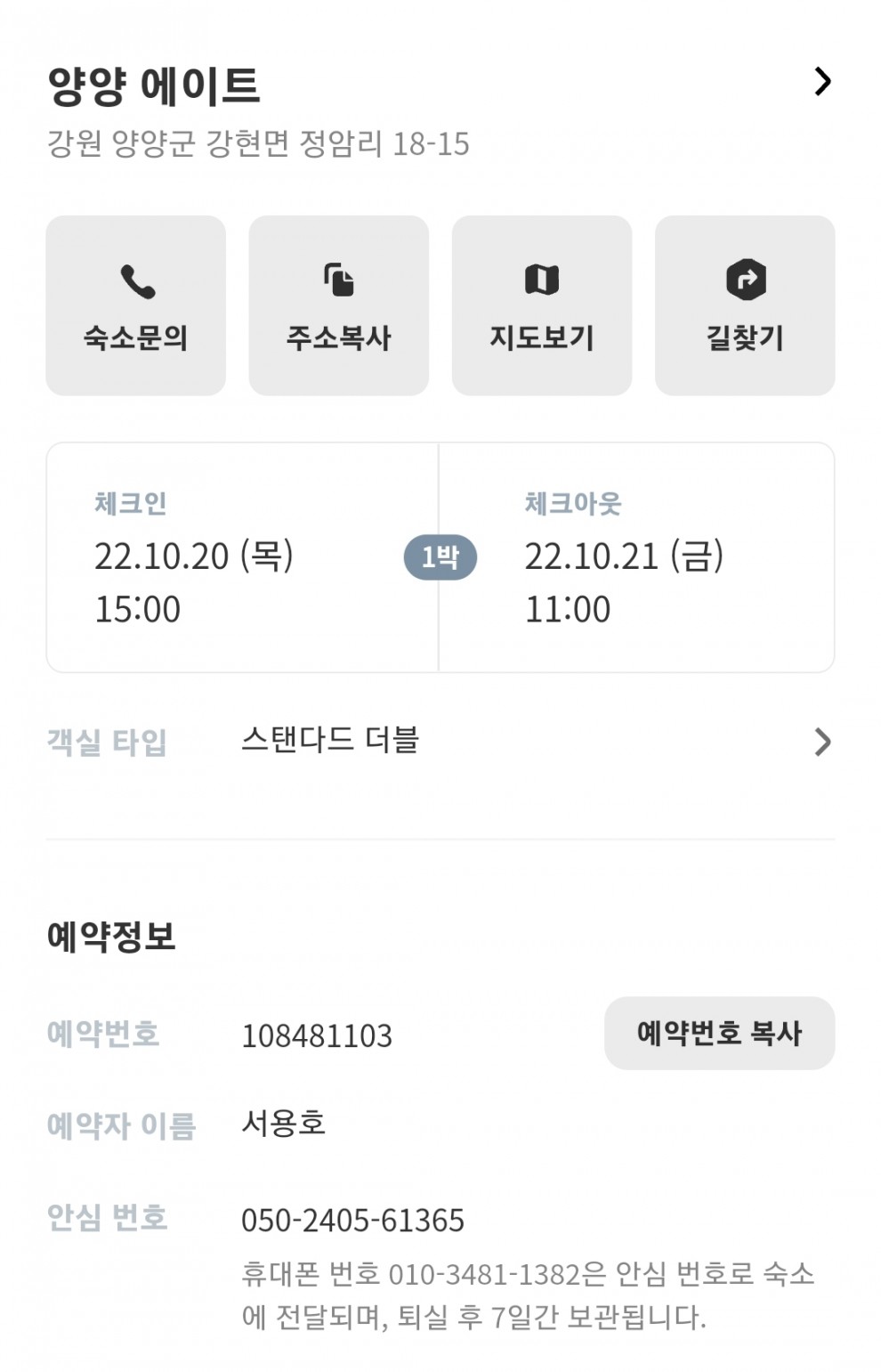Select the reservation number 108481103
The height and width of the screenshot is (1372, 881).
[317, 1035]
